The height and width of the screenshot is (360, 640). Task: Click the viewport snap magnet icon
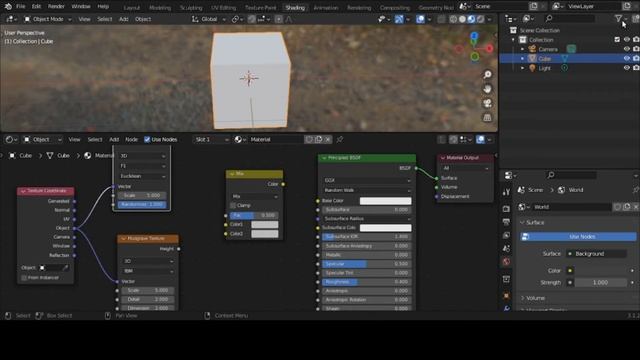[x=252, y=19]
